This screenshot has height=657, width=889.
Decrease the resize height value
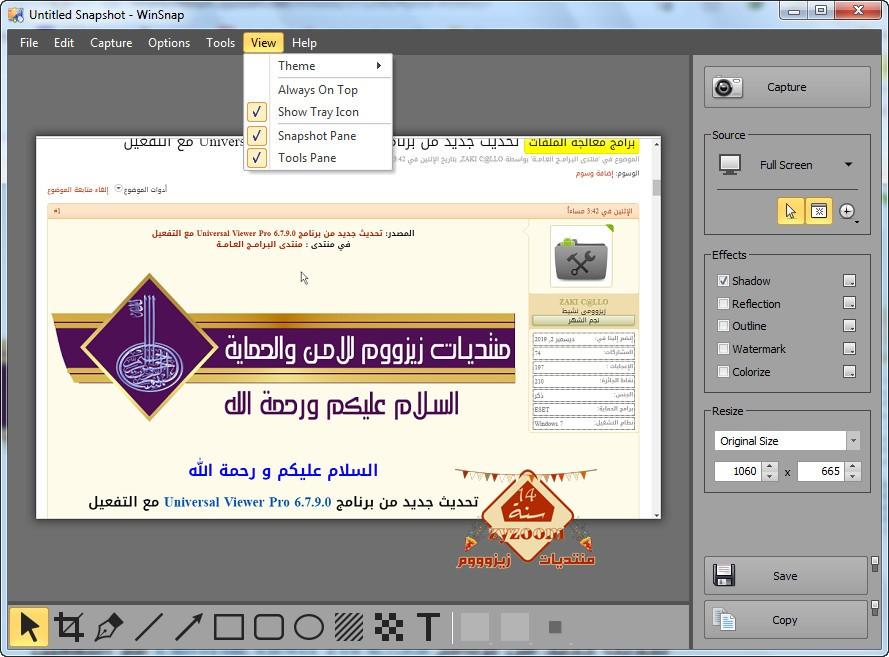(x=853, y=476)
